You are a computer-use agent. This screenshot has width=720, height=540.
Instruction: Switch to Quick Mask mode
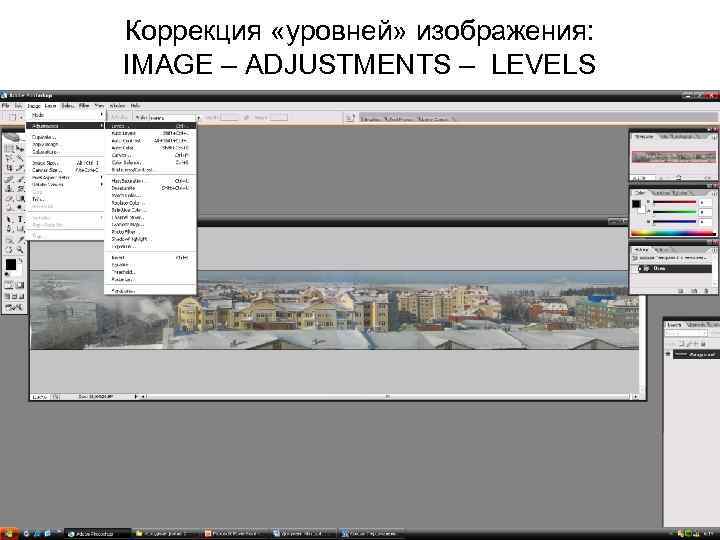[20, 286]
